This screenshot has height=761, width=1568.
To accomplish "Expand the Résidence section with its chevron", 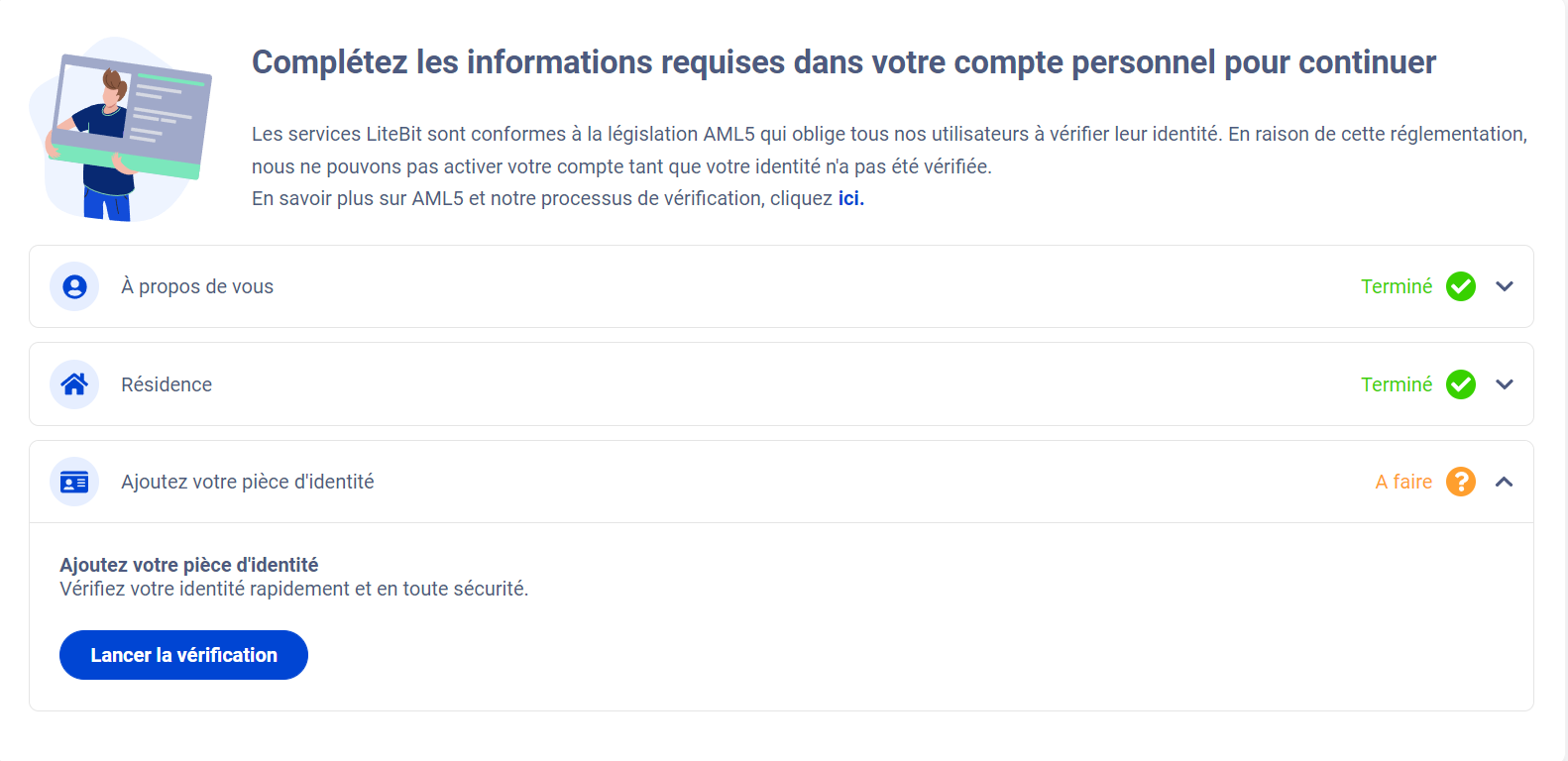I will pos(1505,384).
